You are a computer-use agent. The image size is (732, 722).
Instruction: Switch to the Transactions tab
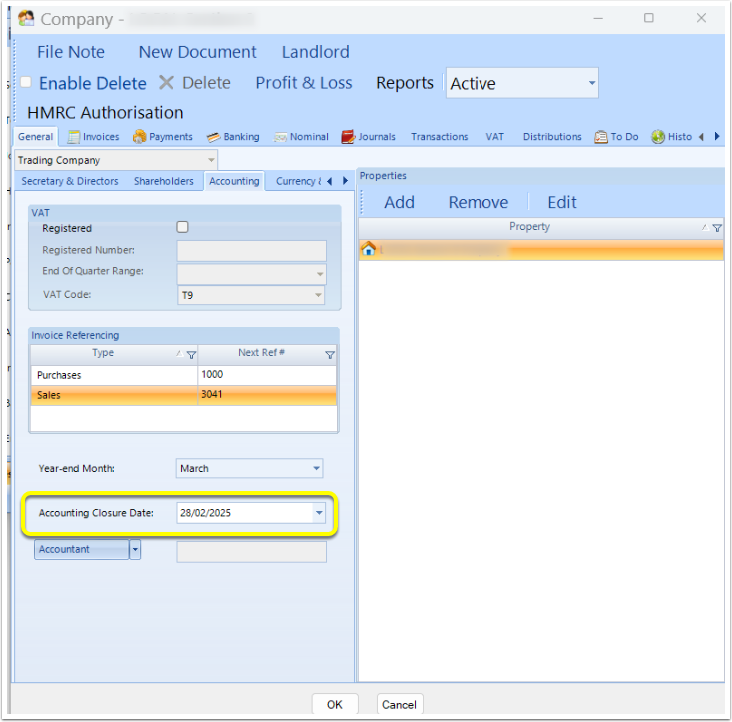click(x=439, y=137)
